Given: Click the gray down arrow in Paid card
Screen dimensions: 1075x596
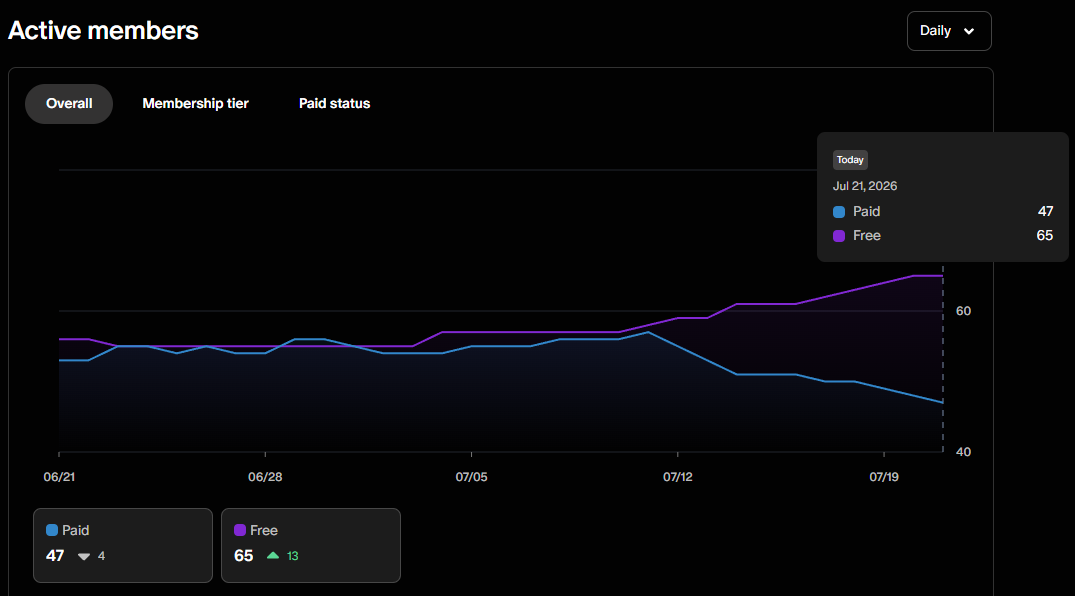Looking at the screenshot, I should click(x=84, y=556).
